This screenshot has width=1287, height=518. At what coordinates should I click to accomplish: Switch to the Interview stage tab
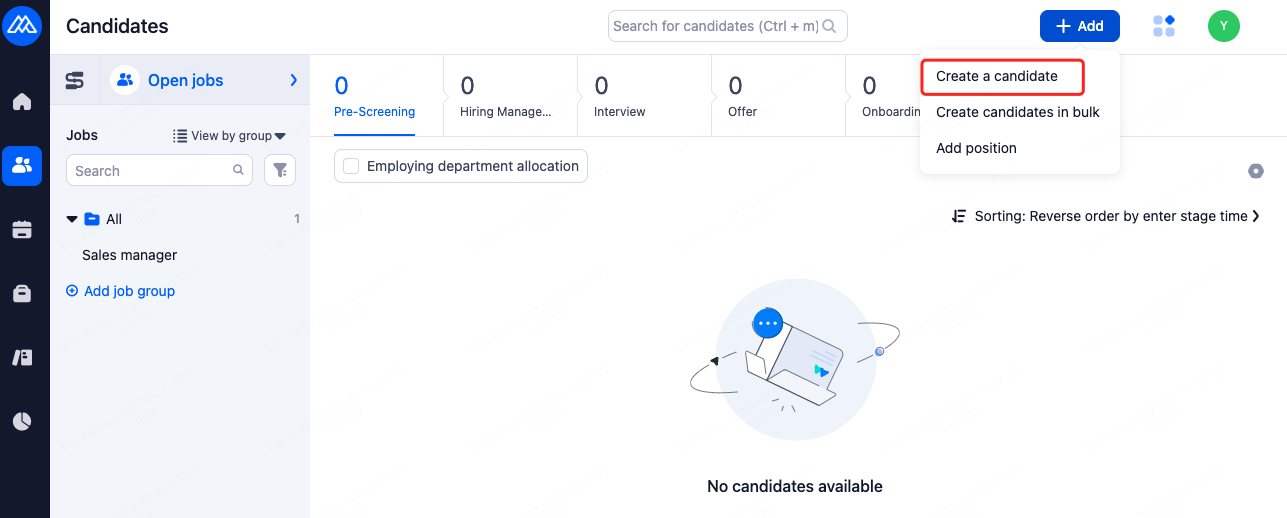[x=620, y=97]
